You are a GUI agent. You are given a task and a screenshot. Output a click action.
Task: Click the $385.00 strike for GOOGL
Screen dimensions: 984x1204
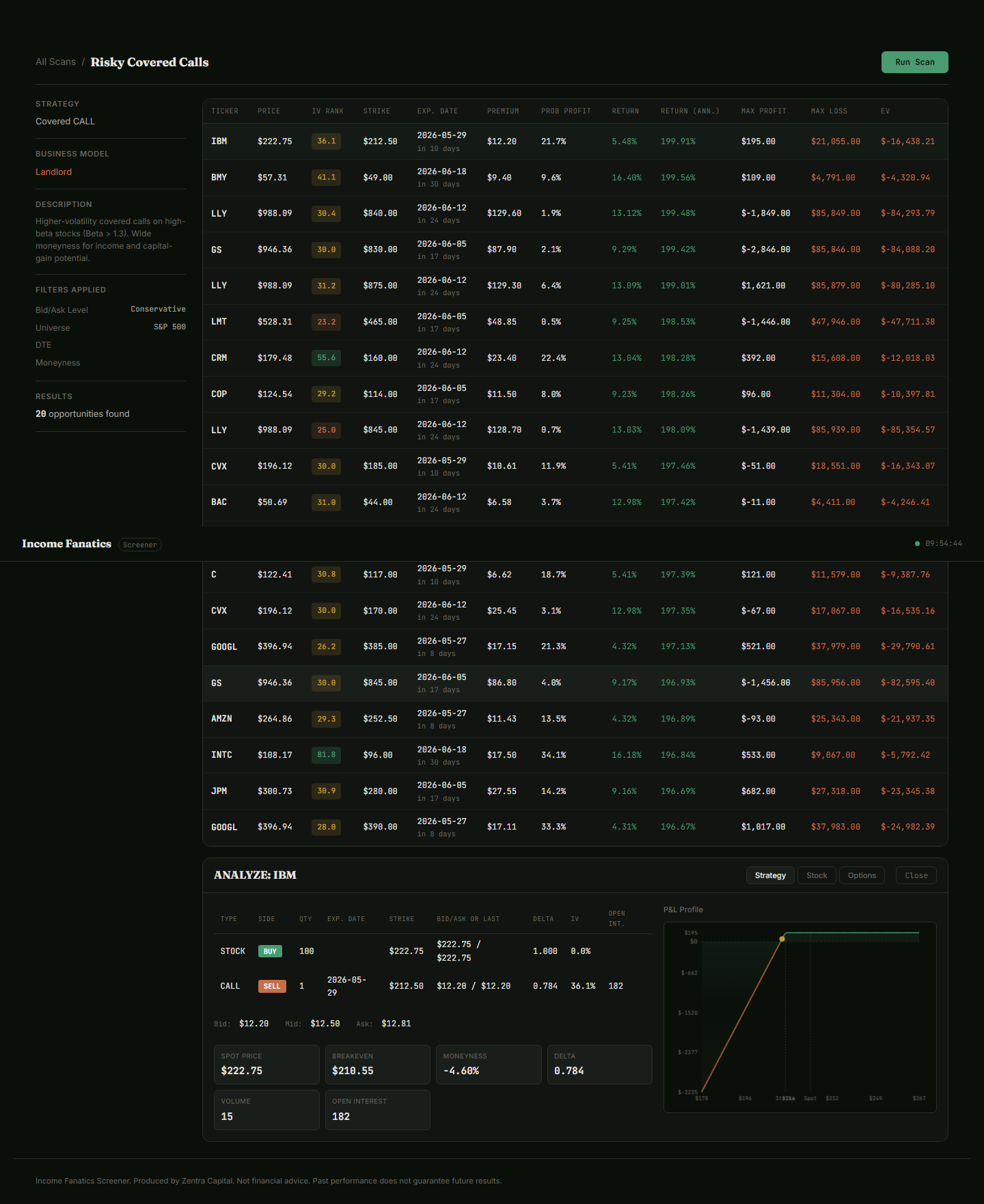[x=380, y=646]
